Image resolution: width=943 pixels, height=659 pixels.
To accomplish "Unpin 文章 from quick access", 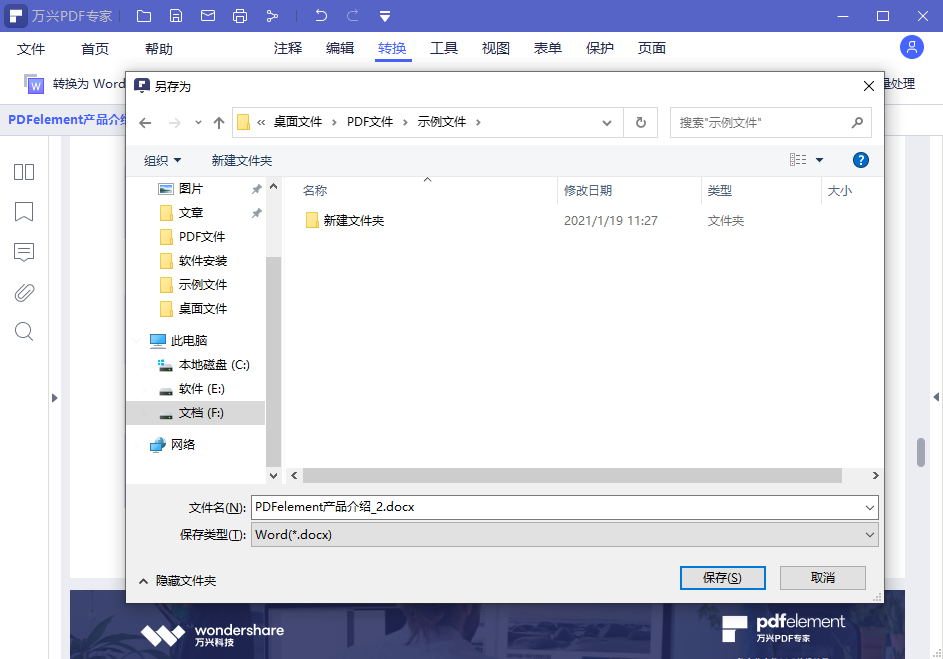I will point(256,212).
